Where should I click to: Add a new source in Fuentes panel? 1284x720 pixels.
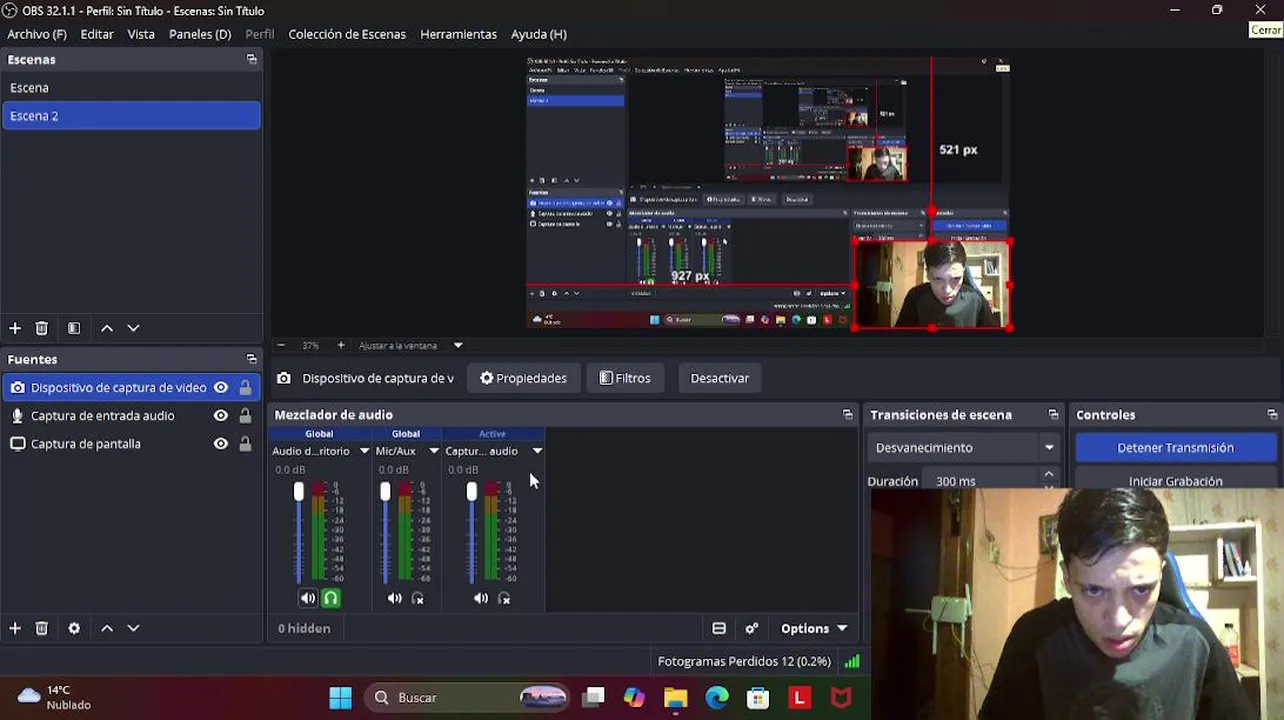click(x=15, y=628)
